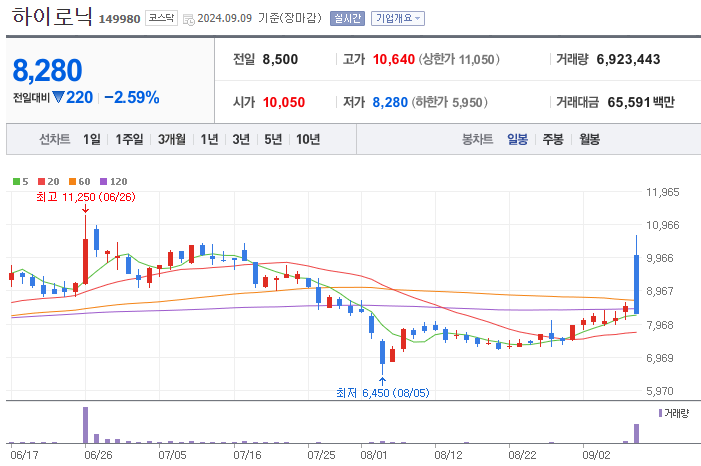Click the 거래량 volume legend swatch
This screenshot has height=466, width=701.
point(660,413)
